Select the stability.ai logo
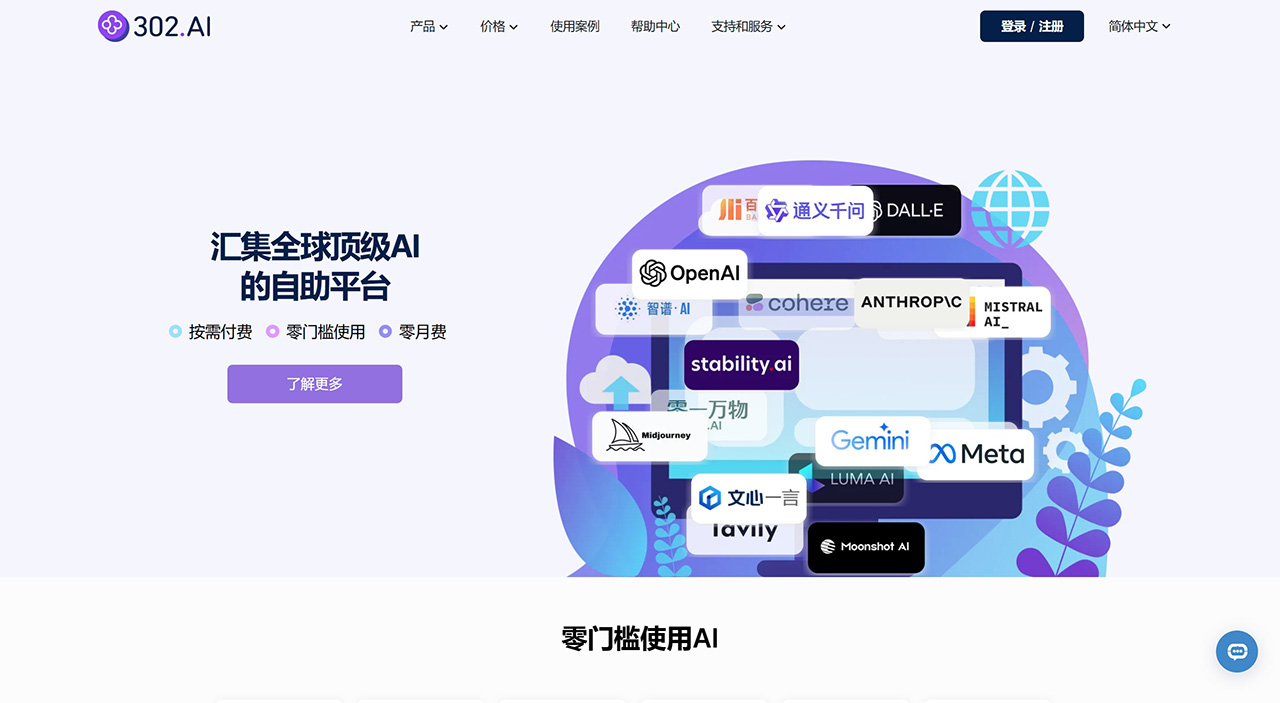This screenshot has width=1280, height=703. click(x=741, y=365)
